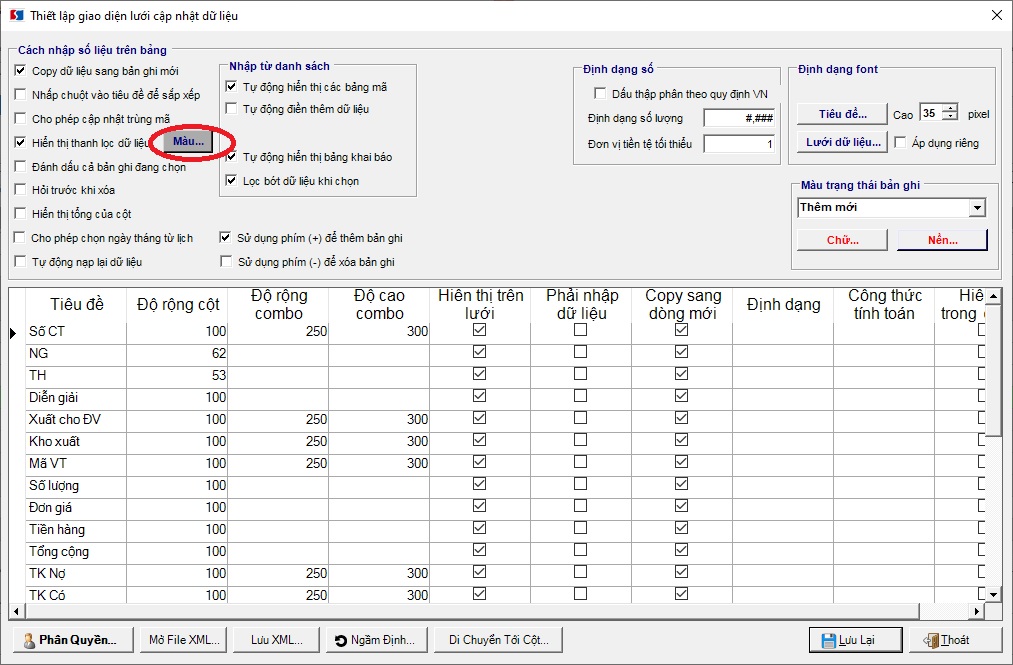Check Phải nhập dữ liệu for NG row
The width and height of the screenshot is (1013, 665).
click(581, 352)
